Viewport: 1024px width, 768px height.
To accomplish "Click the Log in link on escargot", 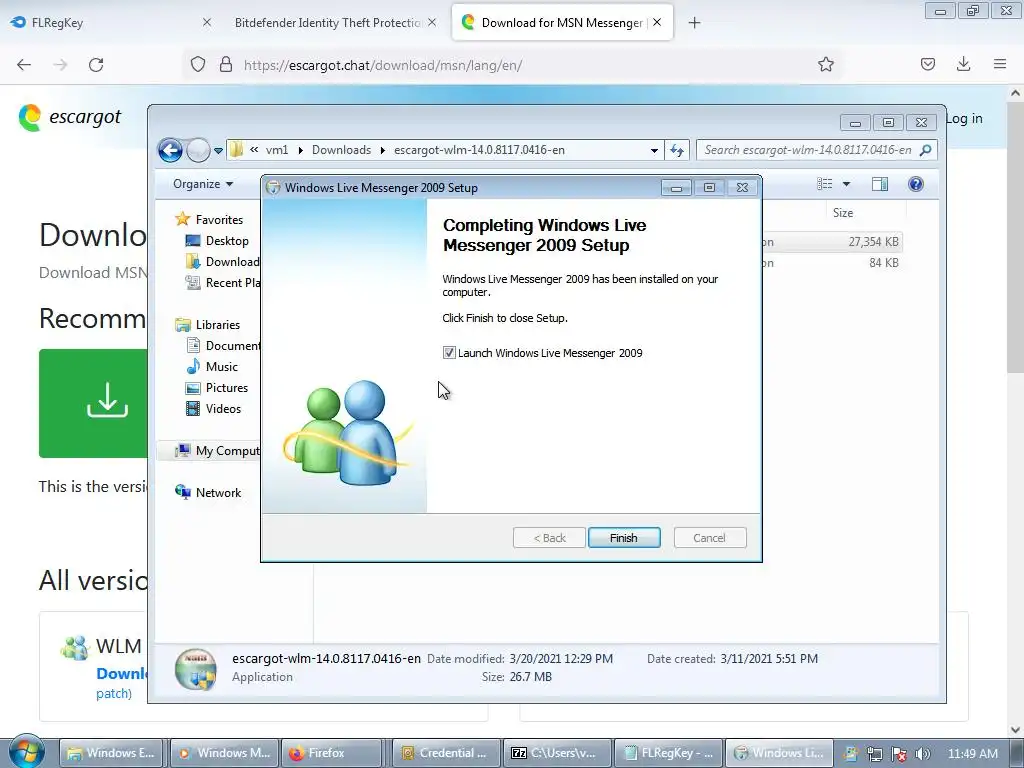I will pos(964,118).
